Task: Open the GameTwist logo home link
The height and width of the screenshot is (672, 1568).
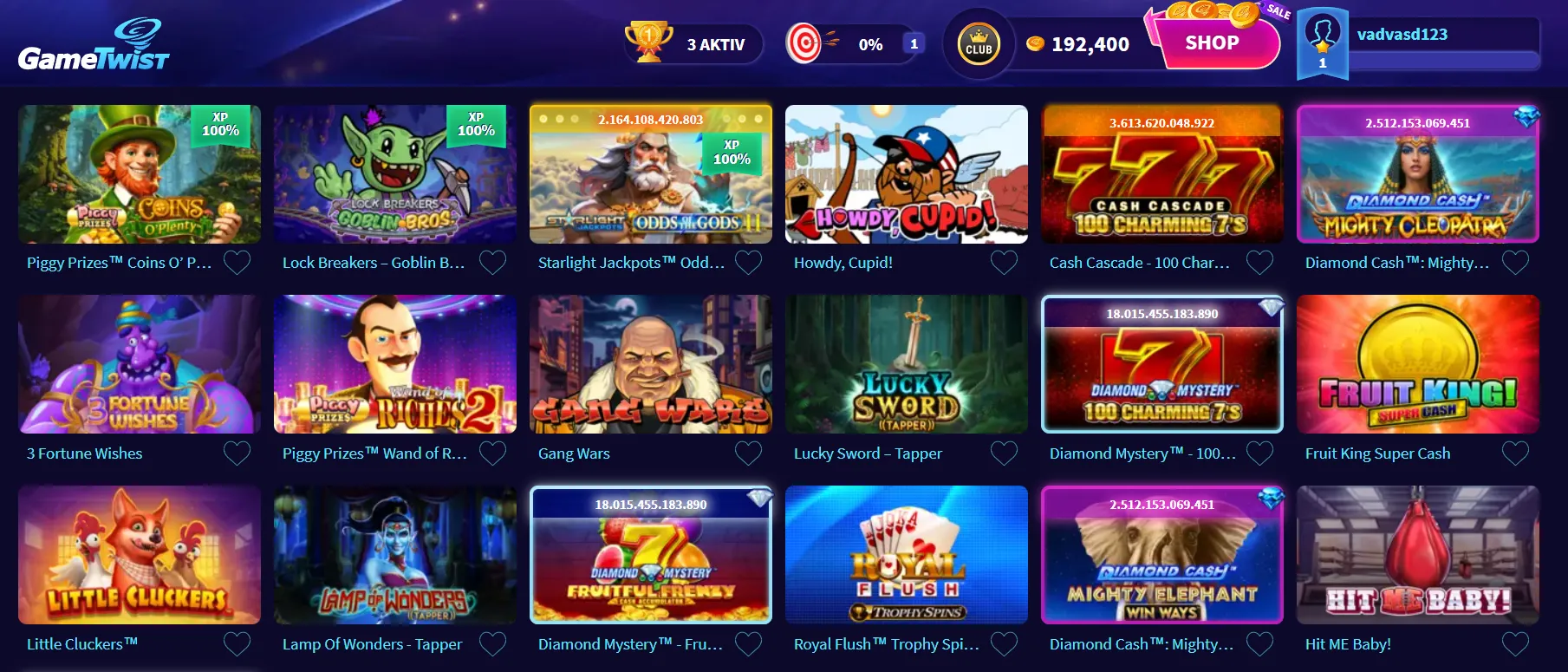Action: click(x=94, y=45)
